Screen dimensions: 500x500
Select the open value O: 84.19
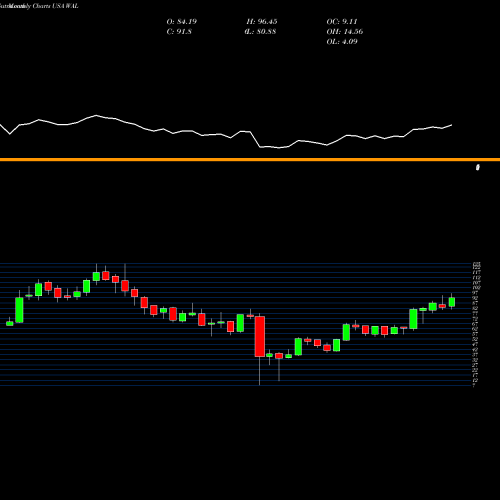pyautogui.click(x=182, y=22)
